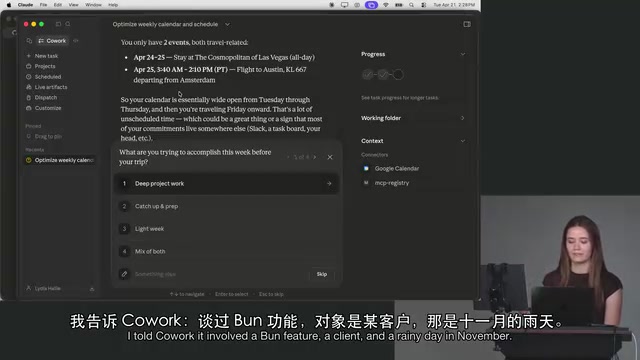640x360 pixels.
Task: Click the arrow on Deep project work row
Action: tap(329, 184)
